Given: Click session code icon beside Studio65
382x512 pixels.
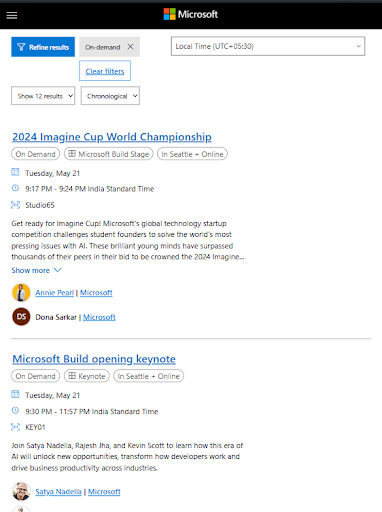Looking at the screenshot, I should tap(15, 204).
